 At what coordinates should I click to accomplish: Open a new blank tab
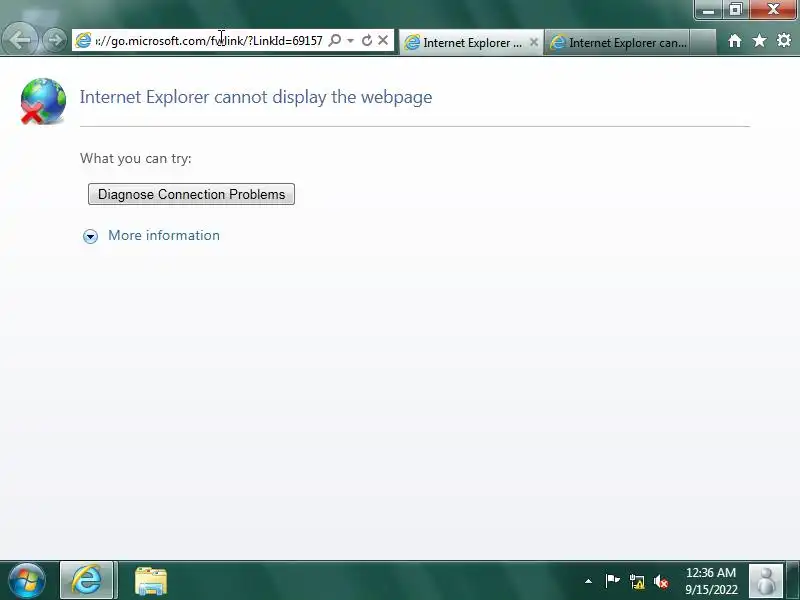click(703, 43)
